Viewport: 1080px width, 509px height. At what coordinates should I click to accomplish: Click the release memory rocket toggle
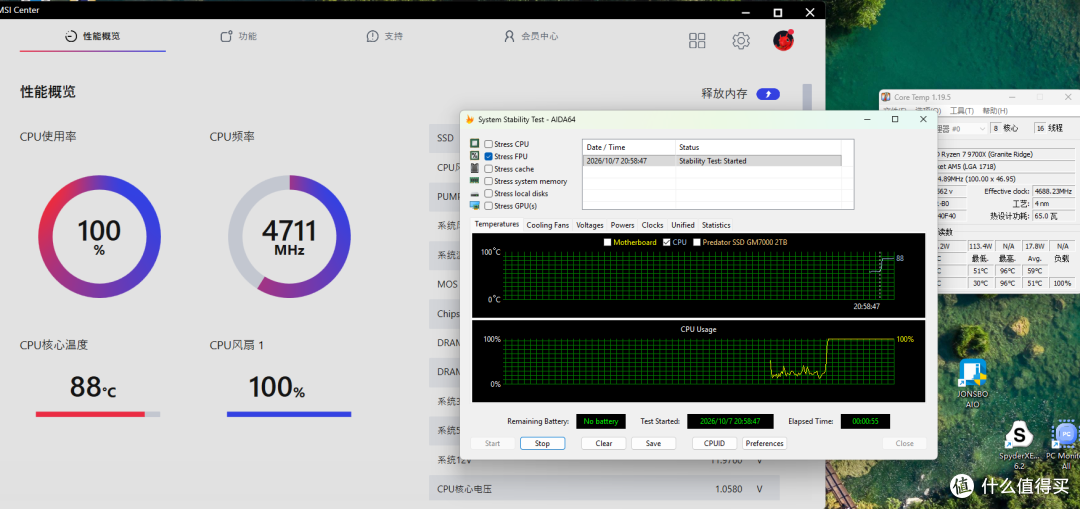pos(768,94)
